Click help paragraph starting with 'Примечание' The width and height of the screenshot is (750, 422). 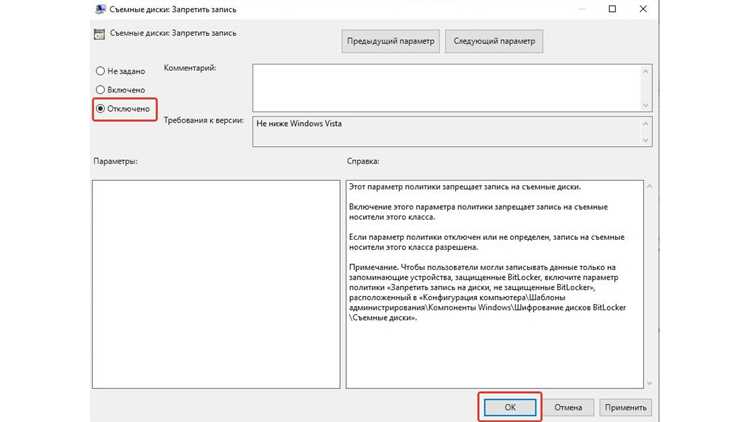(487, 292)
